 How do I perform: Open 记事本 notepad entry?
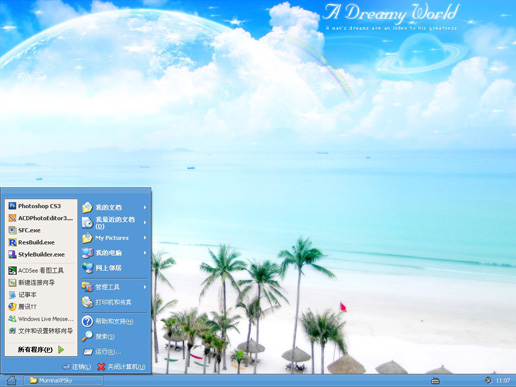(x=41, y=295)
